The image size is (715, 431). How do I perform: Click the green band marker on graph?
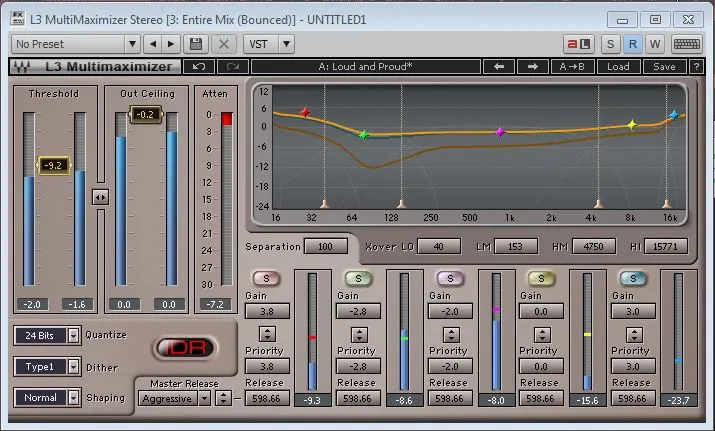point(364,135)
